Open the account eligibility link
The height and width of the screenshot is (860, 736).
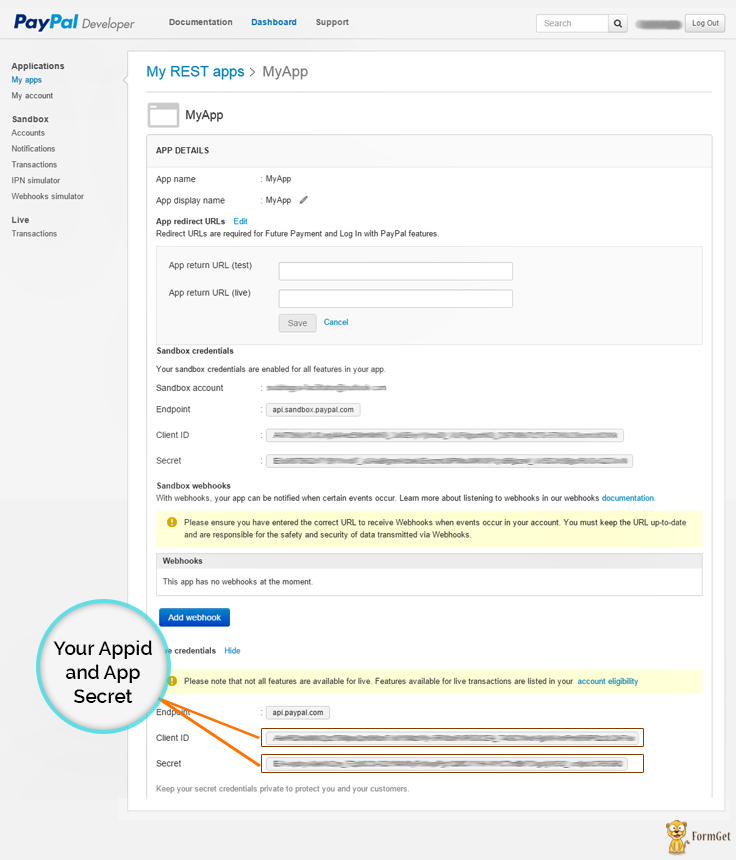coord(608,681)
